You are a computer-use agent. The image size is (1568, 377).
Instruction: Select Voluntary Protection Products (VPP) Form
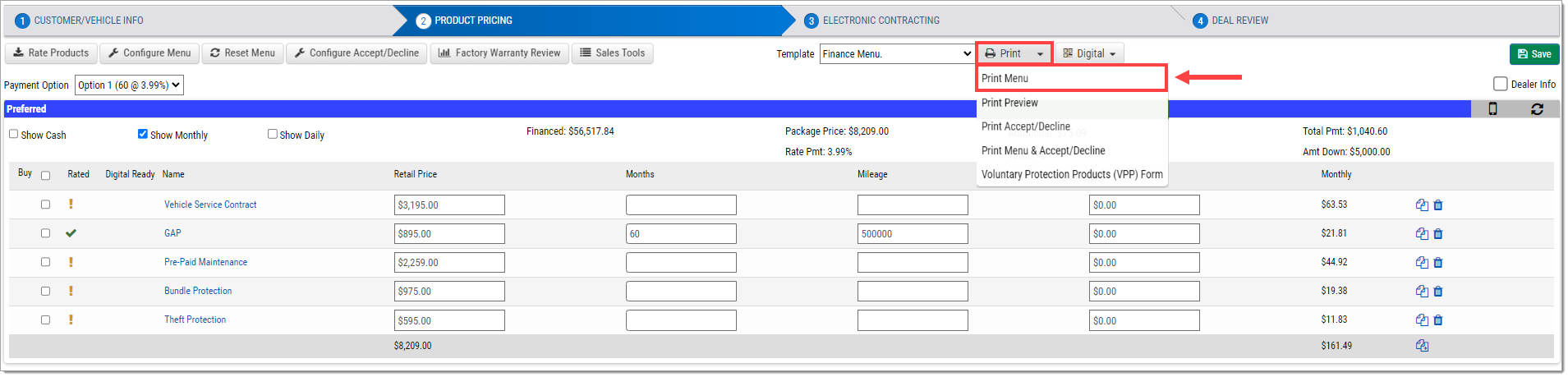tap(1071, 174)
